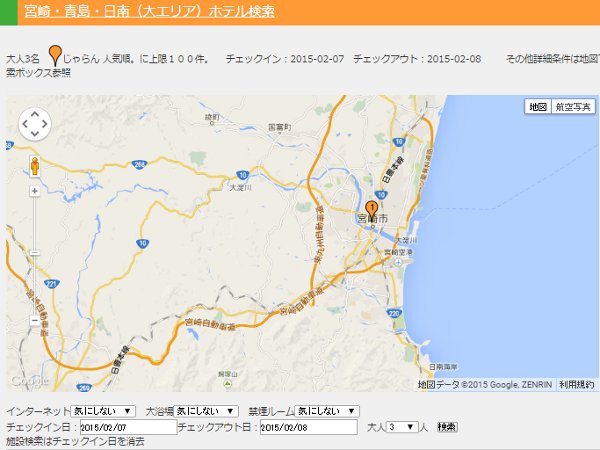Click the mountain peak icon at map bottom
This screenshot has height=450, width=600.
pos(228,383)
